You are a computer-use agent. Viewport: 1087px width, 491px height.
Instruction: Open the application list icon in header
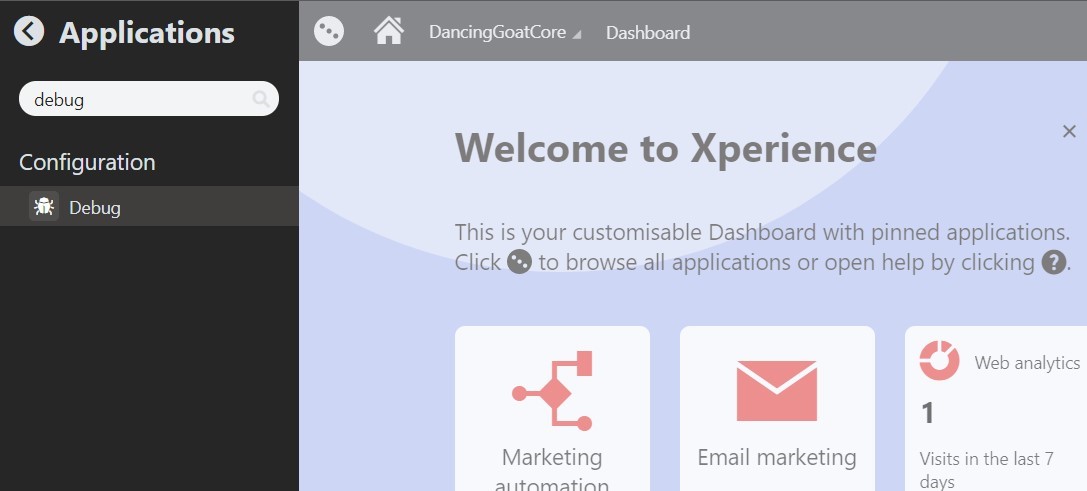(329, 31)
